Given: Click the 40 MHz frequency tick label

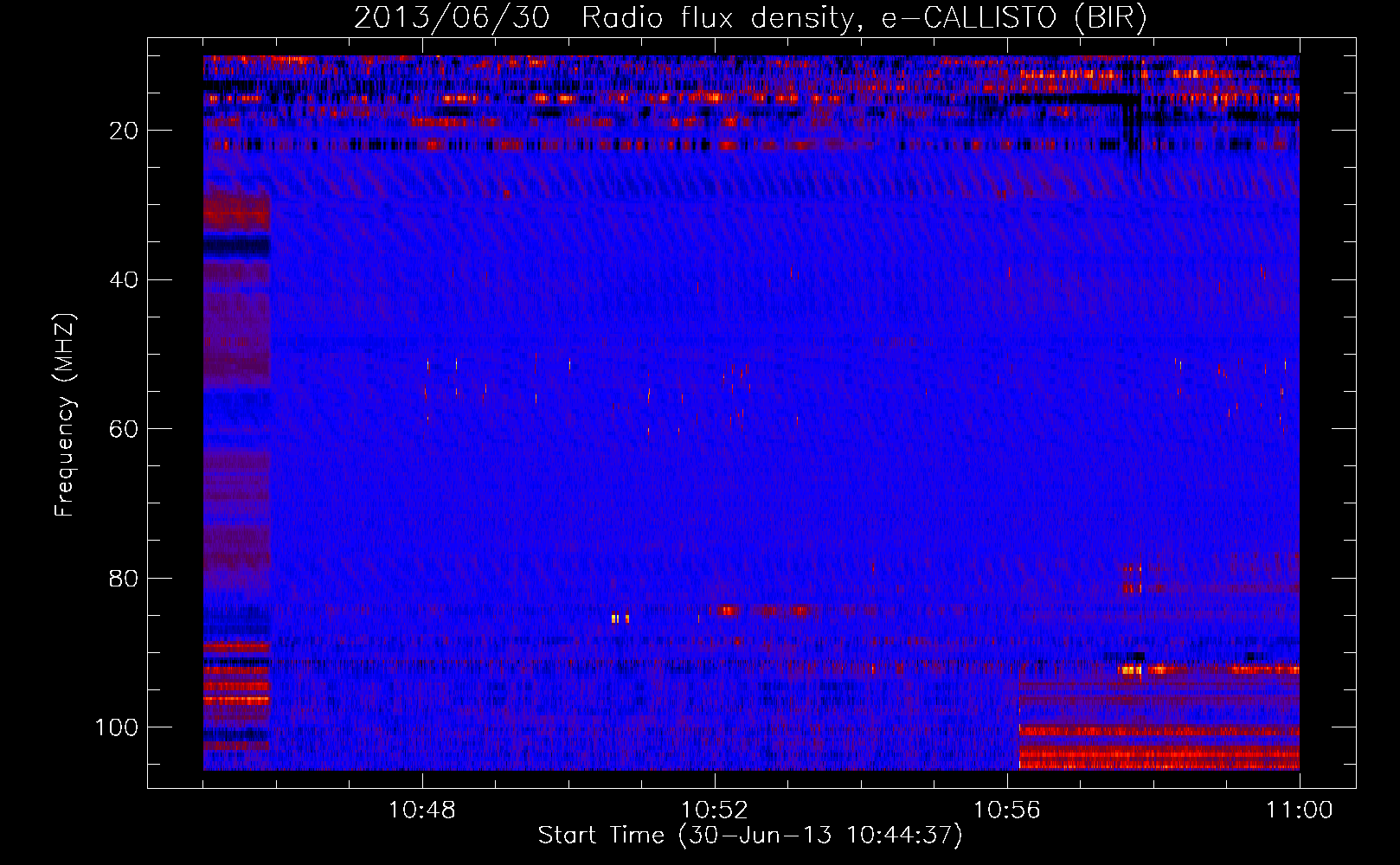Looking at the screenshot, I should pyautogui.click(x=125, y=279).
